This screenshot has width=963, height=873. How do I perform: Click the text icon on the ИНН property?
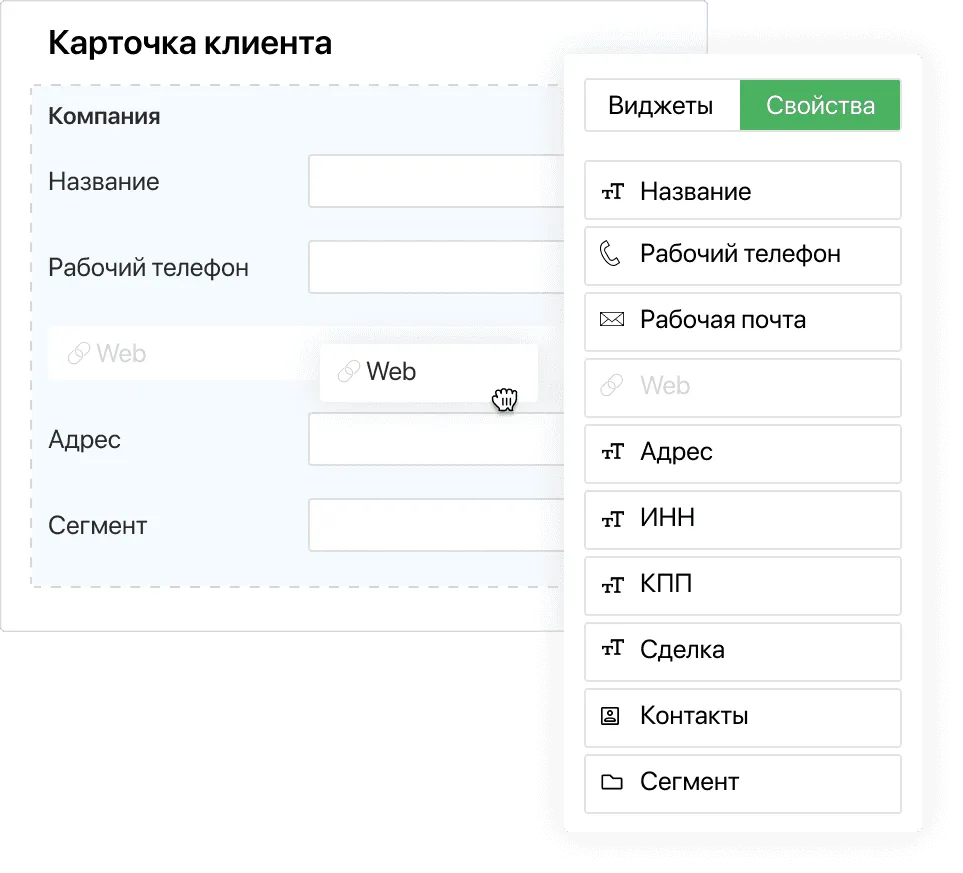613,519
